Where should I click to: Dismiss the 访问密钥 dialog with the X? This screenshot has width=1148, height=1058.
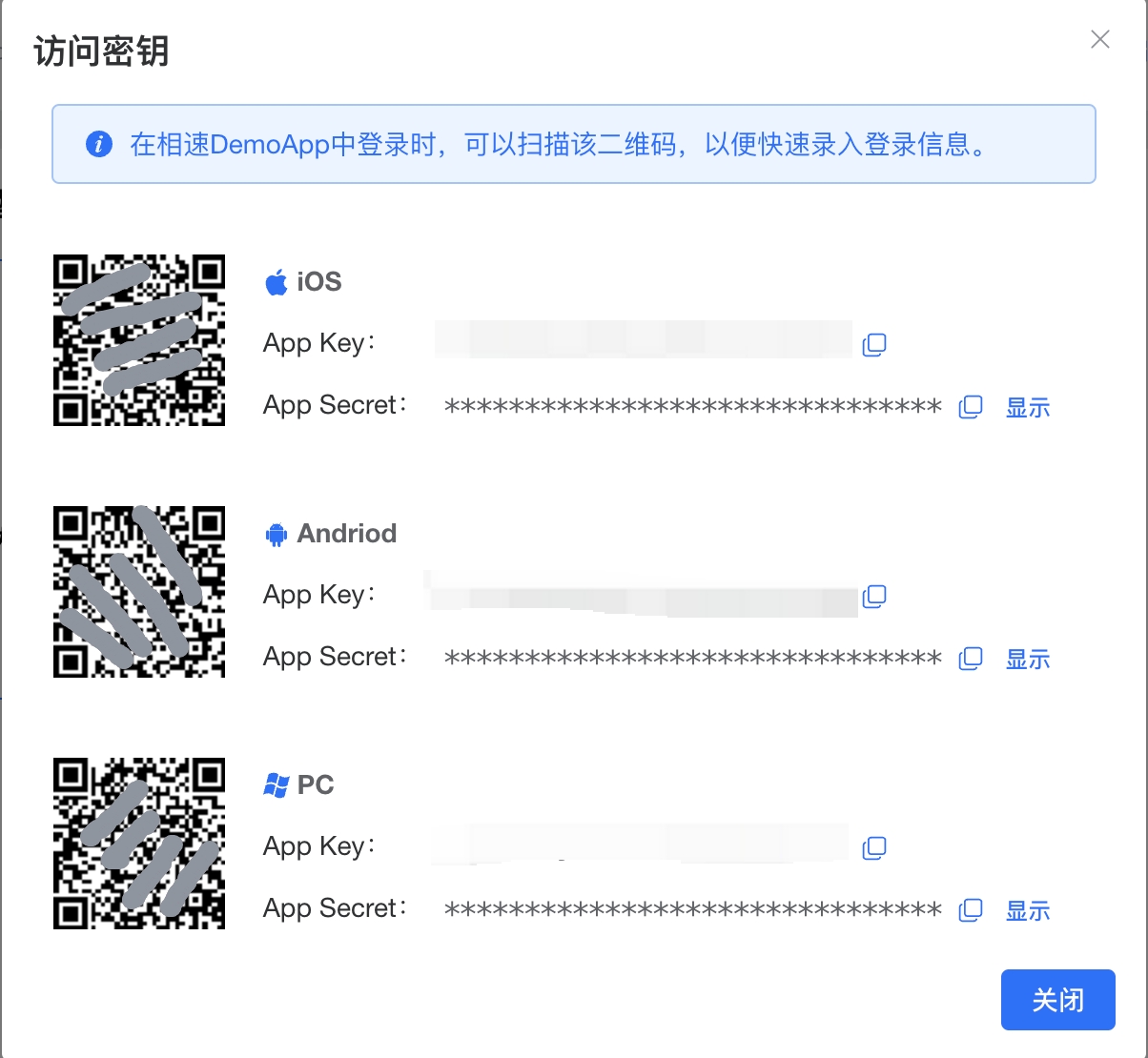(1100, 39)
